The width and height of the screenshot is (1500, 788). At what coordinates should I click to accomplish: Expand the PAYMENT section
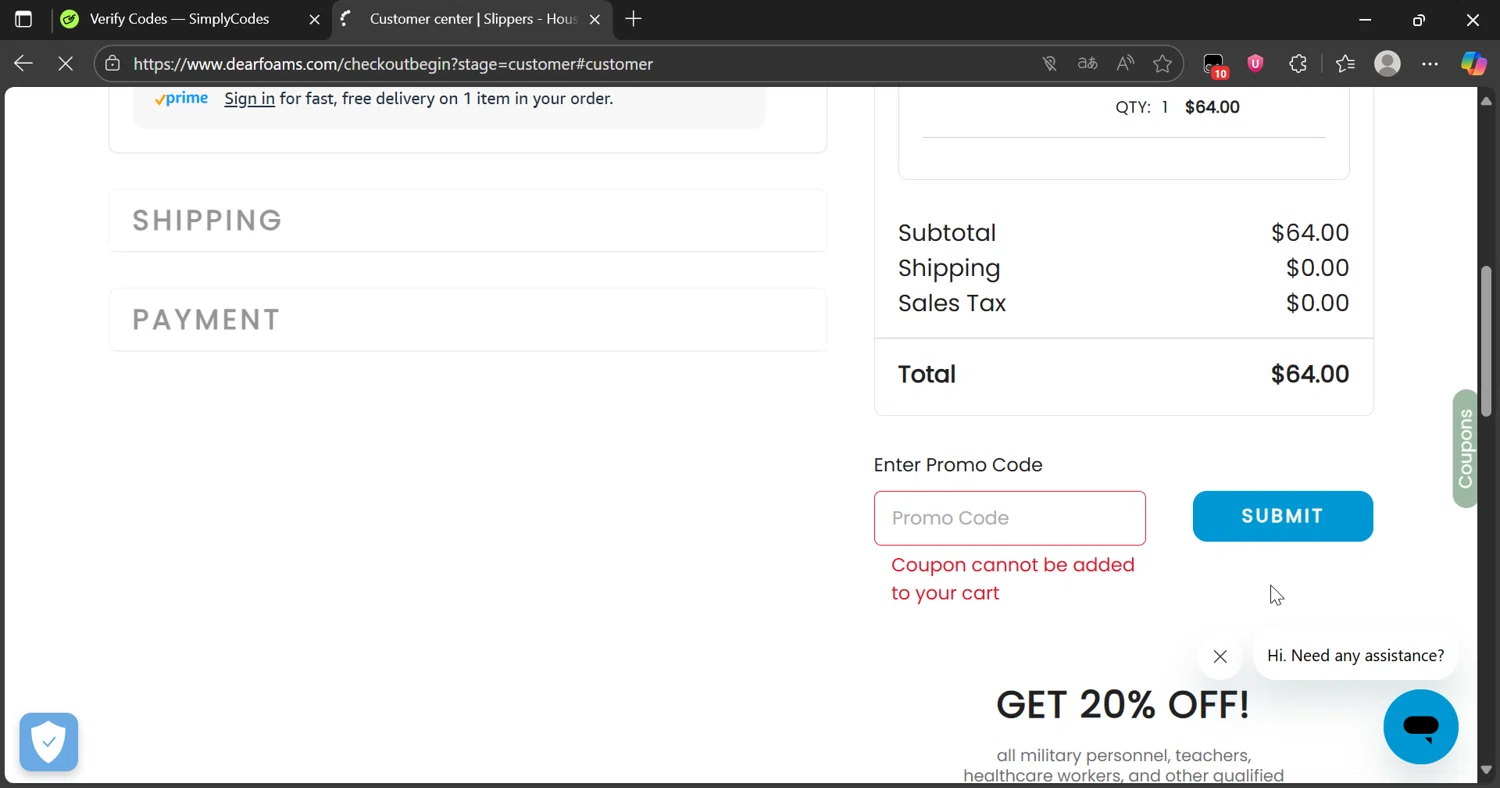click(x=468, y=319)
